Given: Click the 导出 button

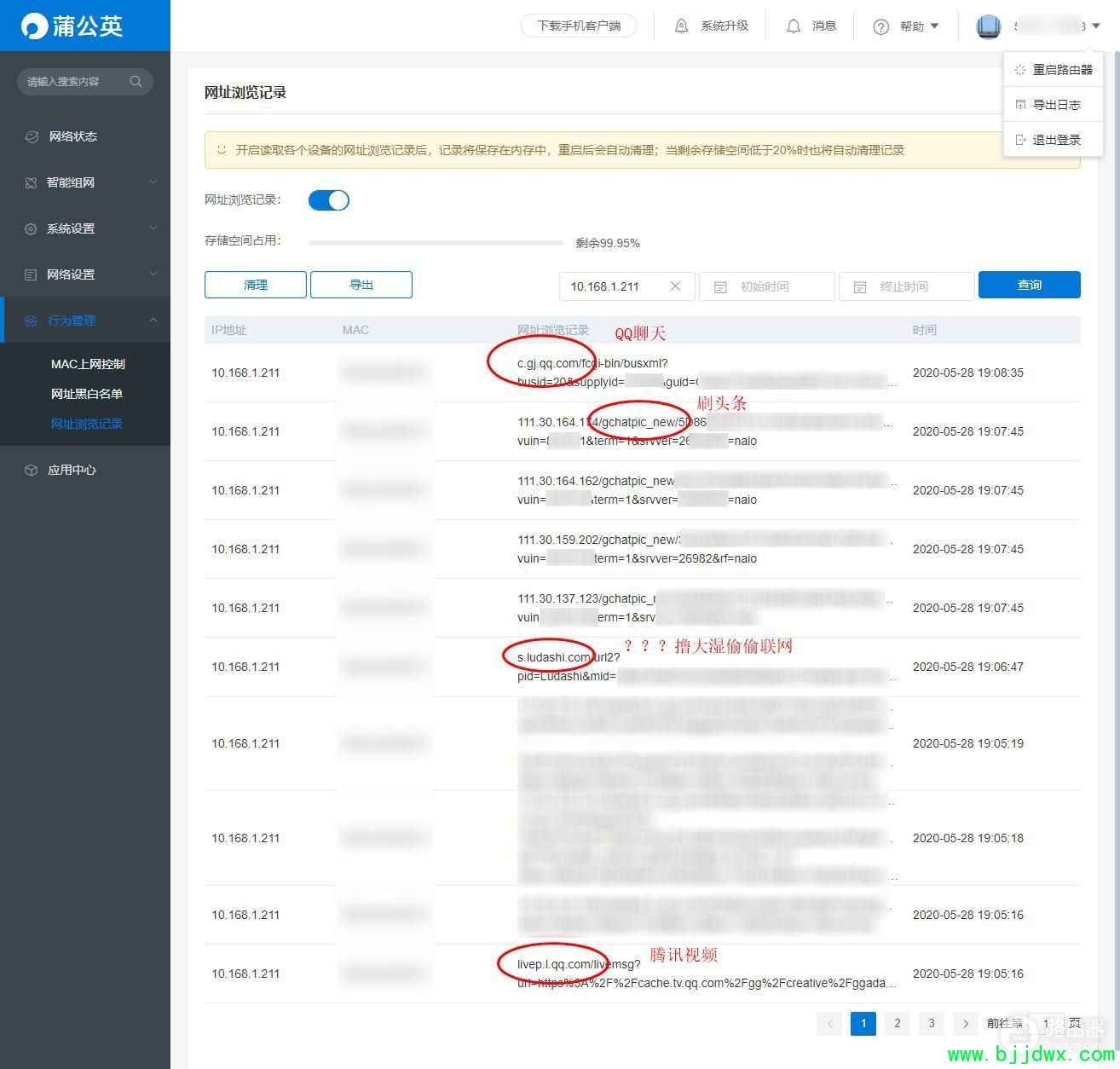Looking at the screenshot, I should (361, 285).
